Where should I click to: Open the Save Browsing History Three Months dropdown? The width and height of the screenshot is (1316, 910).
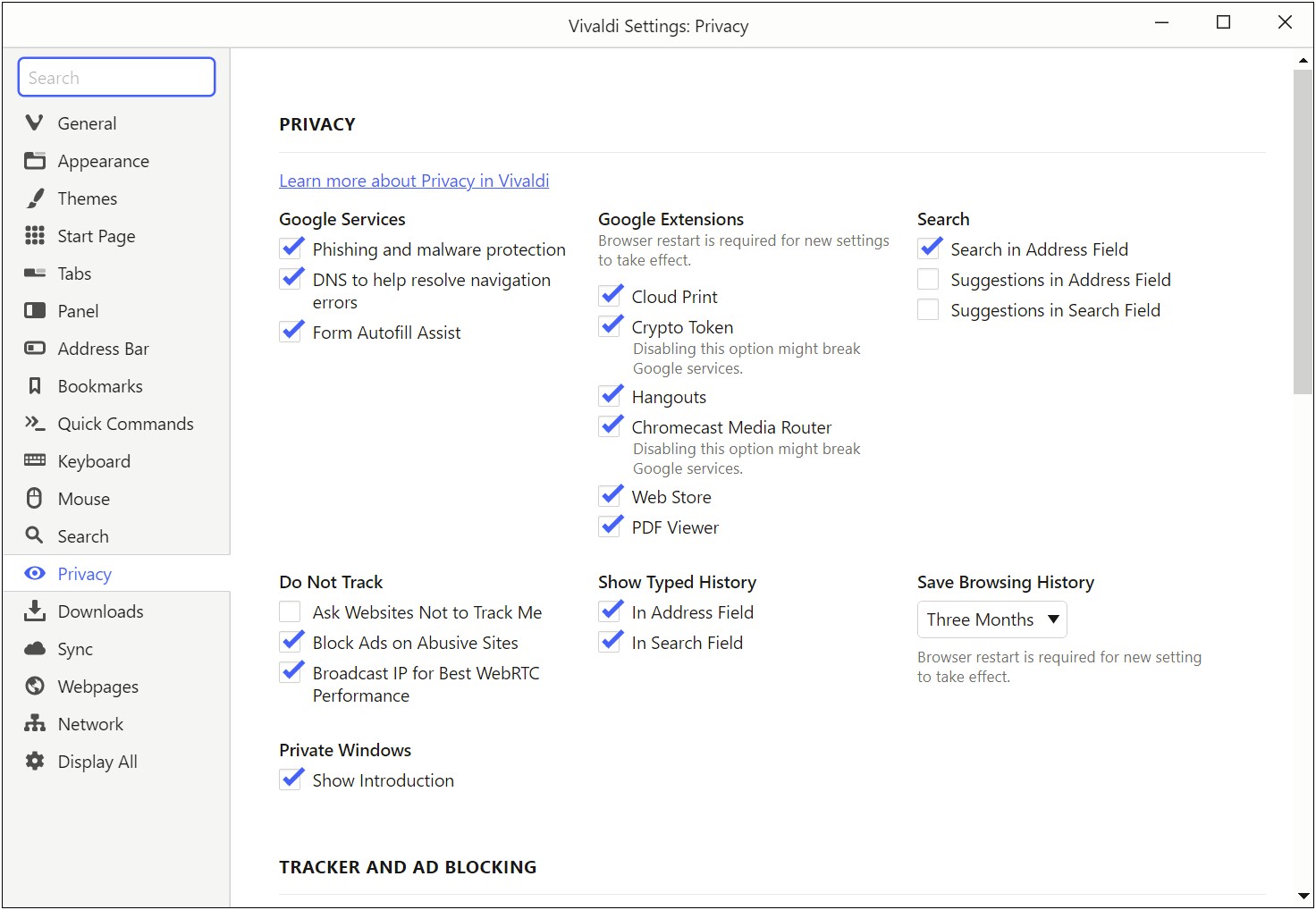pyautogui.click(x=991, y=619)
